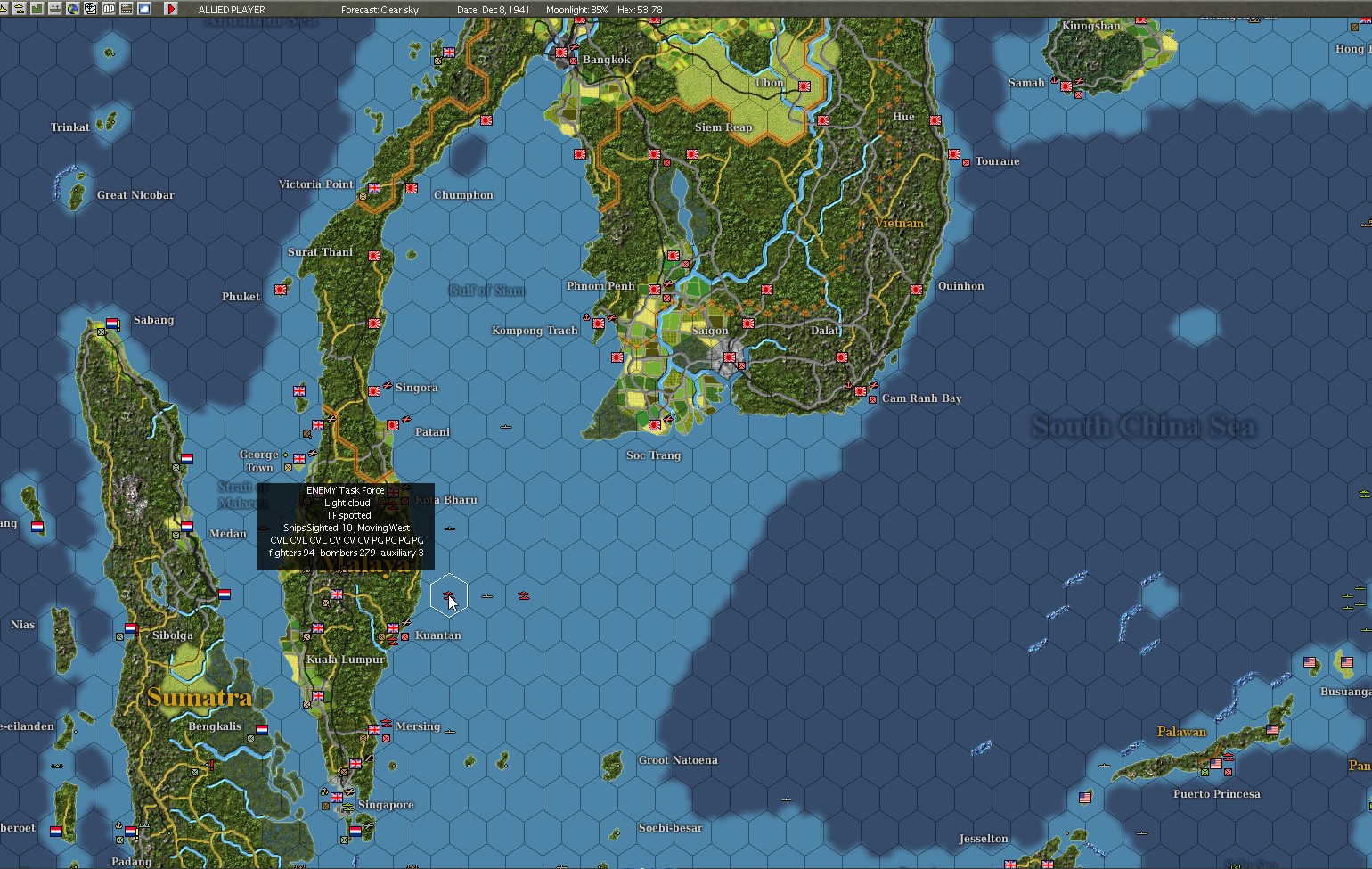The width and height of the screenshot is (1372, 869).
Task: Select the Dutch flag at Sabang
Action: (112, 324)
